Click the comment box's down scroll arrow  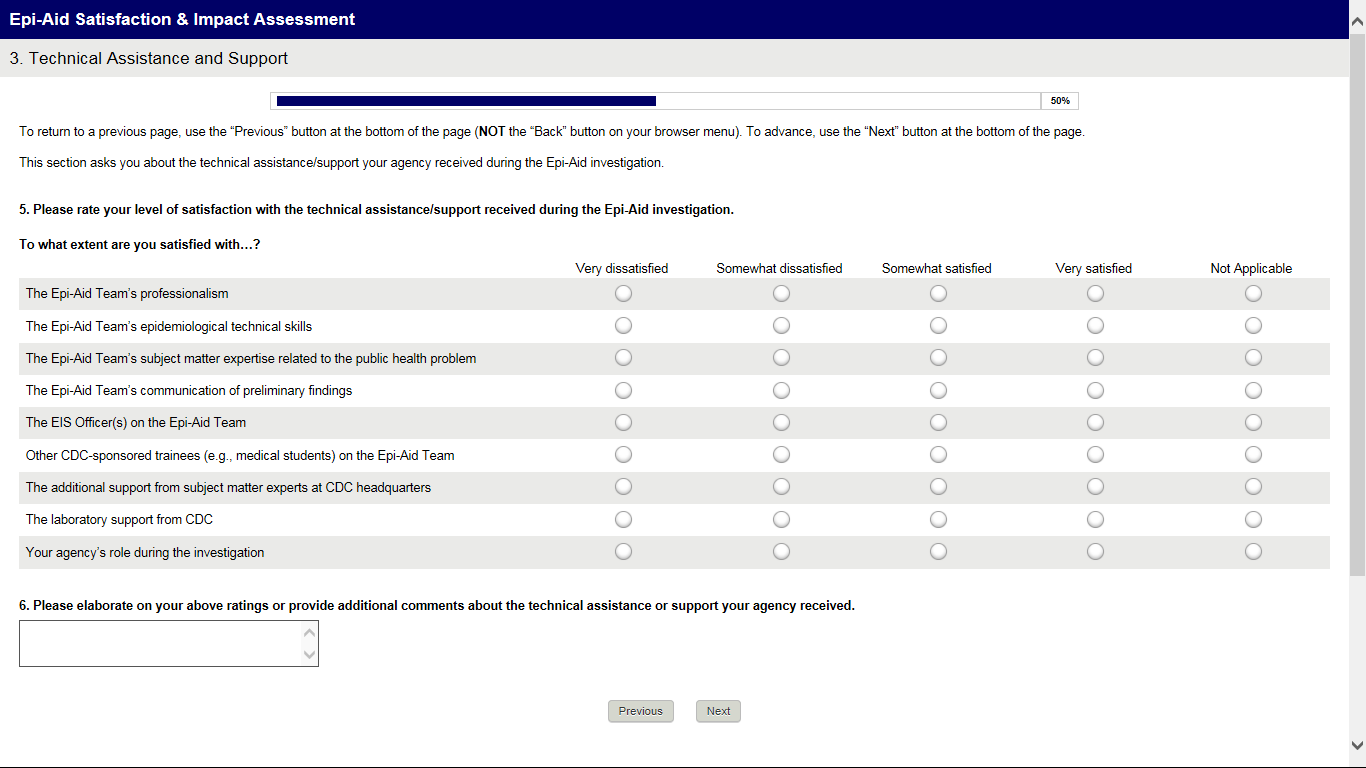(x=309, y=655)
